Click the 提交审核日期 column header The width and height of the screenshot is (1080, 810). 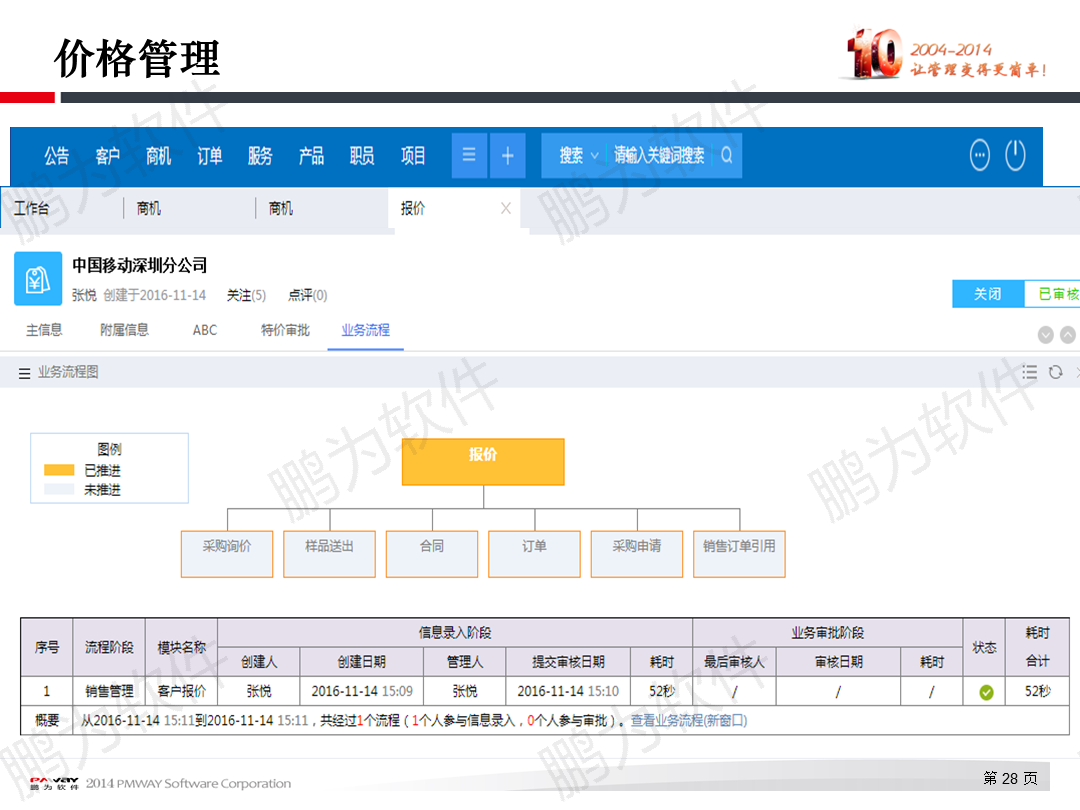(568, 662)
